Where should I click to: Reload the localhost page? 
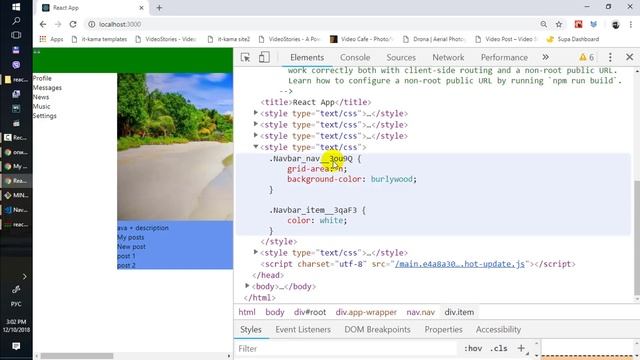coord(73,24)
